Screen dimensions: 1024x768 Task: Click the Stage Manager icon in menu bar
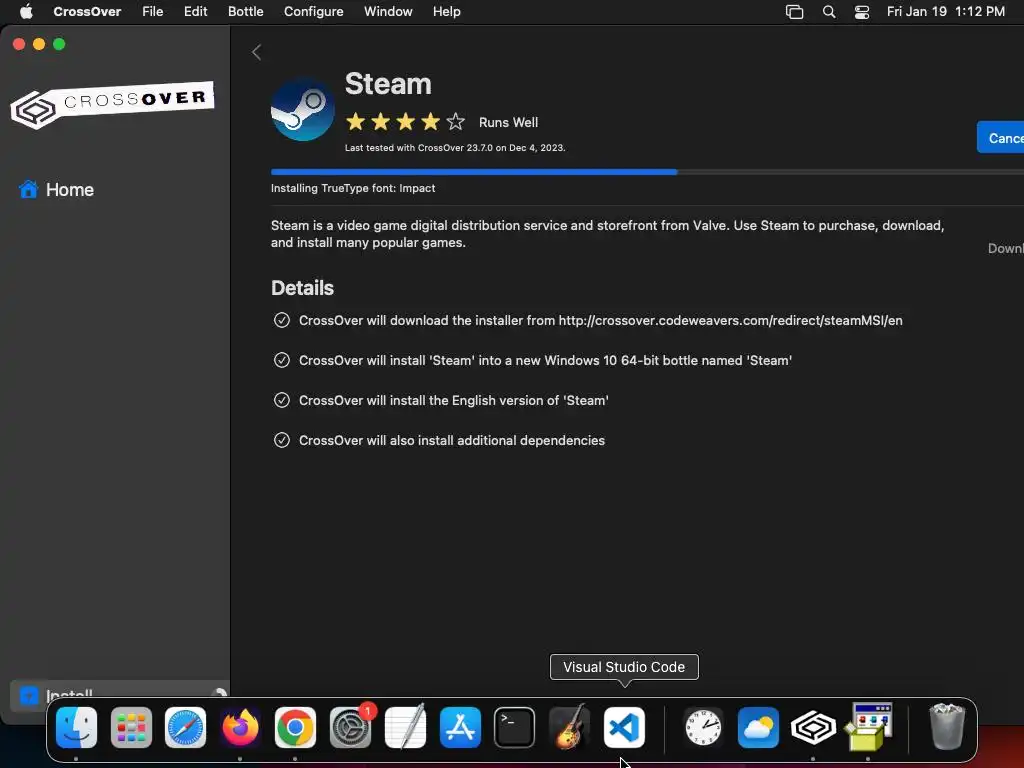[794, 12]
